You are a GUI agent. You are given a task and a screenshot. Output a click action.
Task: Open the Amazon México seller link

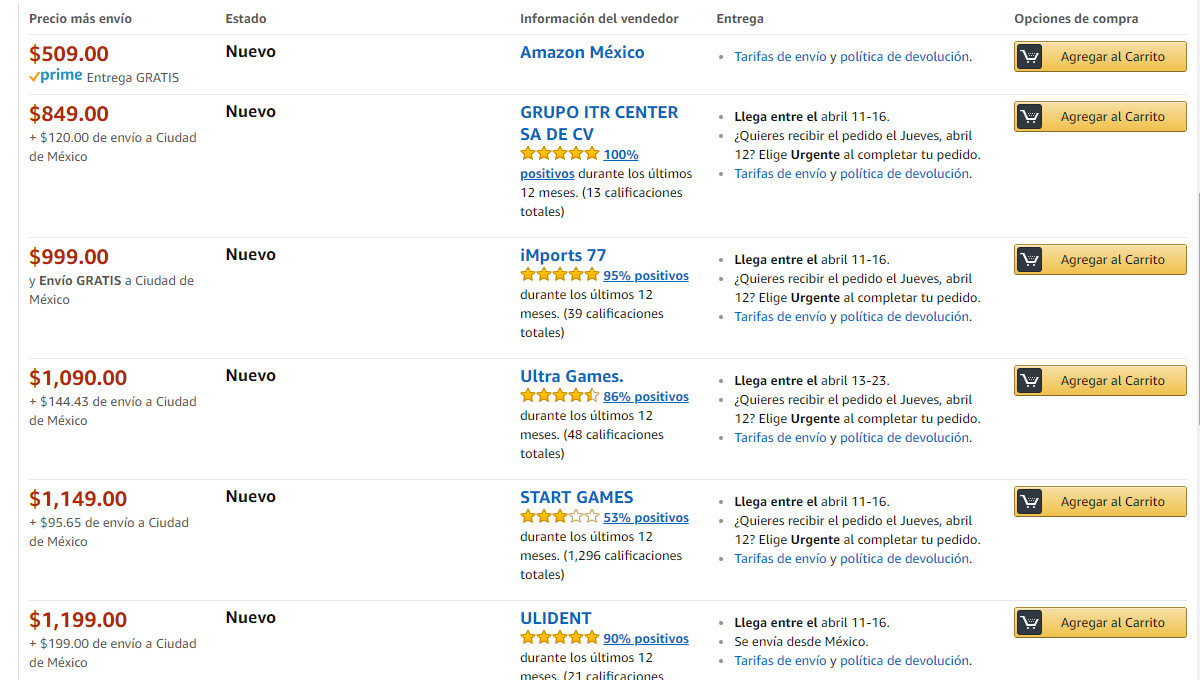click(x=582, y=52)
